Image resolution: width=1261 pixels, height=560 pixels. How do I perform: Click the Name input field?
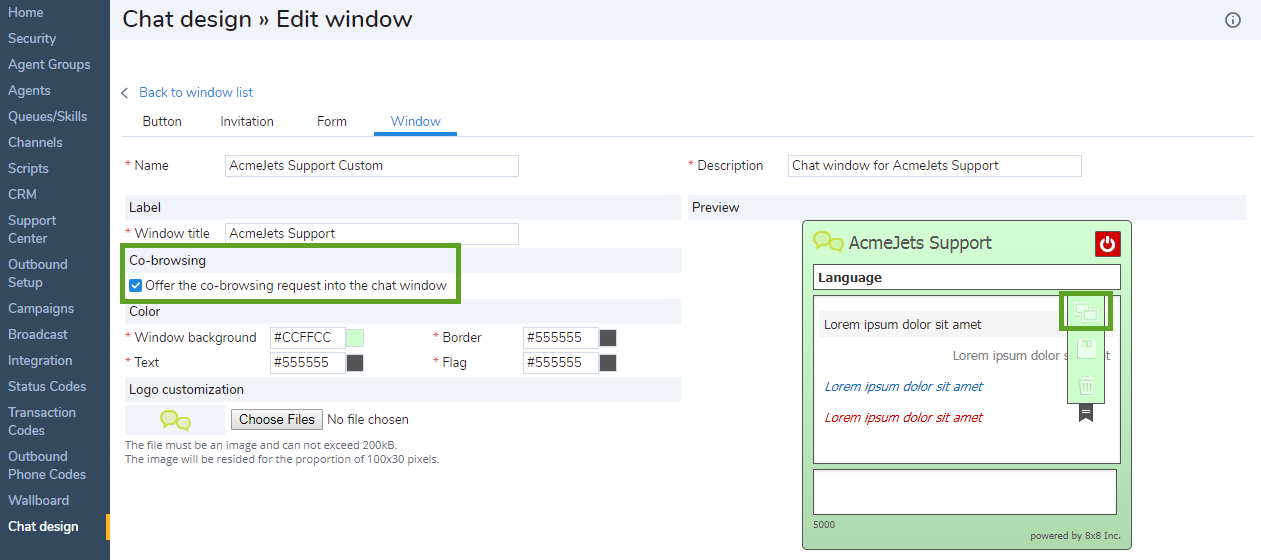pyautogui.click(x=372, y=166)
